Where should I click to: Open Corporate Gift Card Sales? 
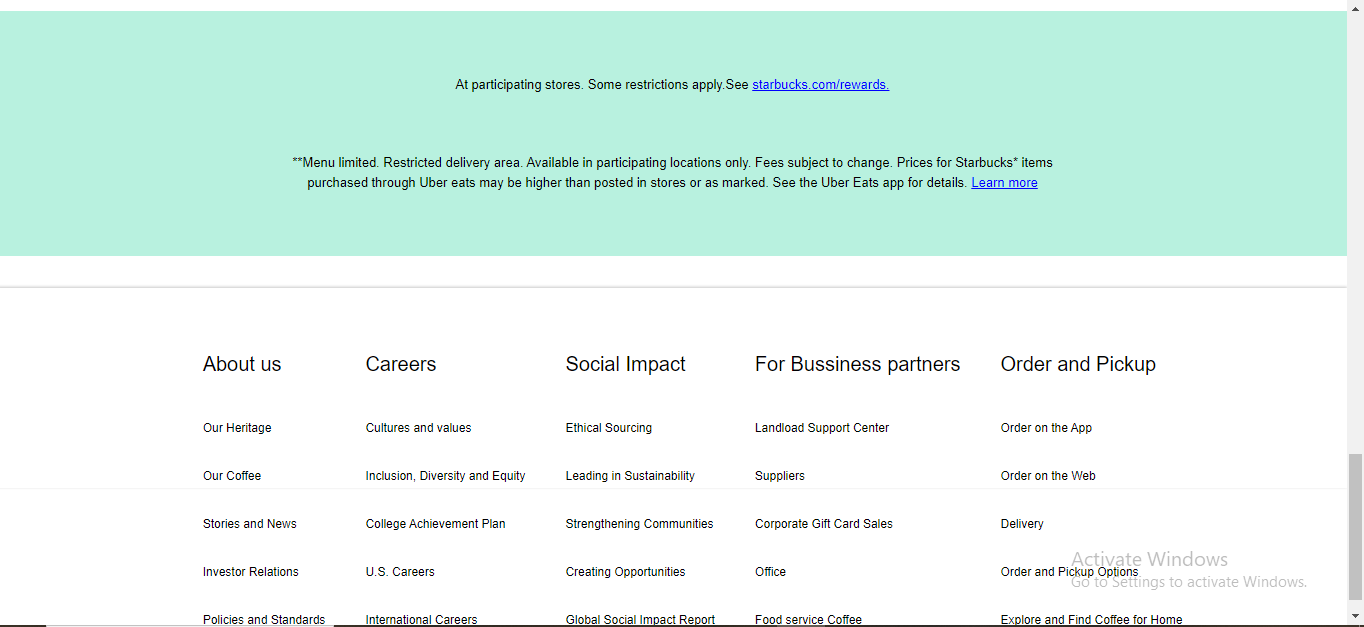[824, 524]
